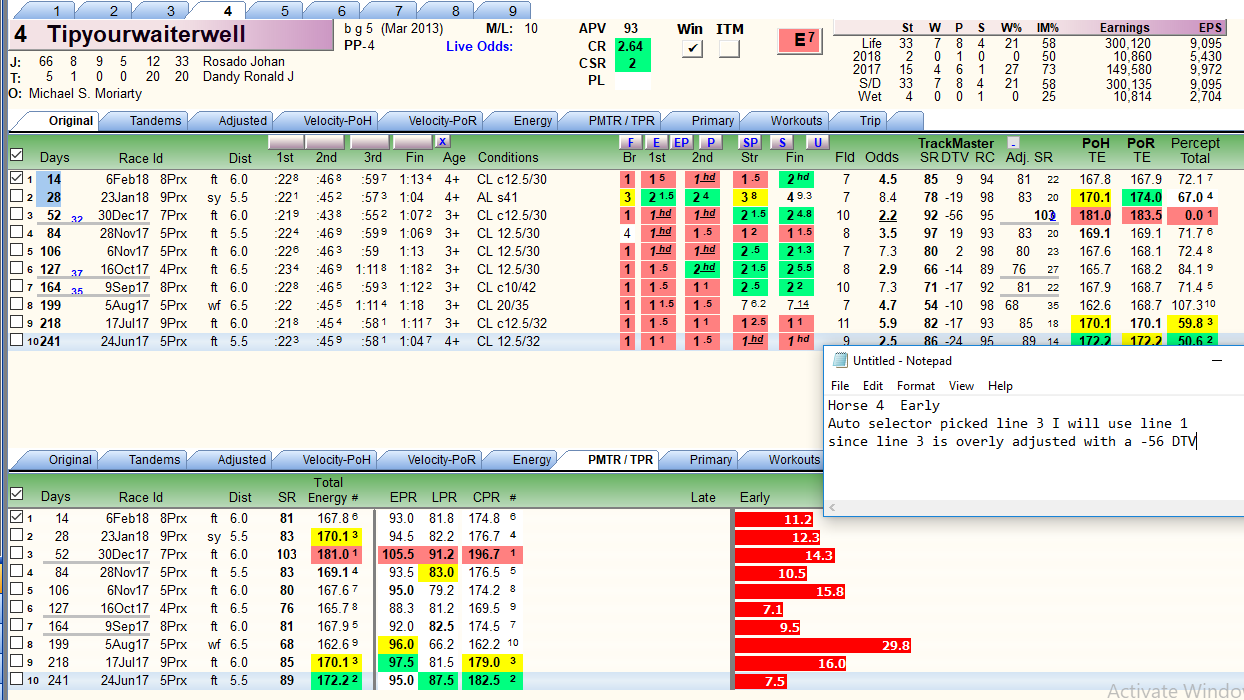
Task: Open the Notepad View menu
Action: (961, 386)
